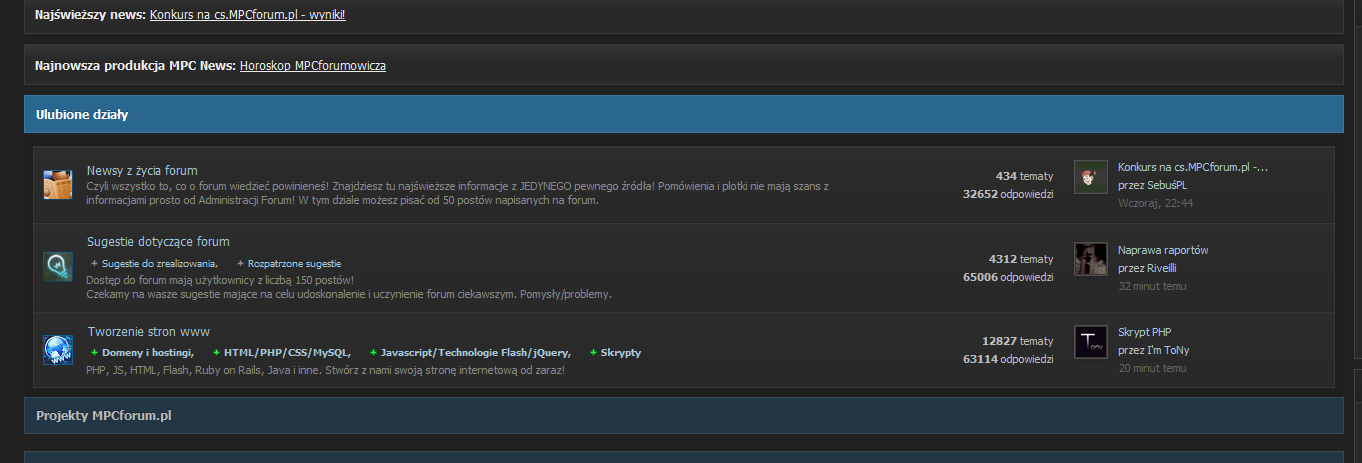Viewport: 1362px width, 463px height.
Task: Click the 12827 tematy count
Action: click(1018, 341)
